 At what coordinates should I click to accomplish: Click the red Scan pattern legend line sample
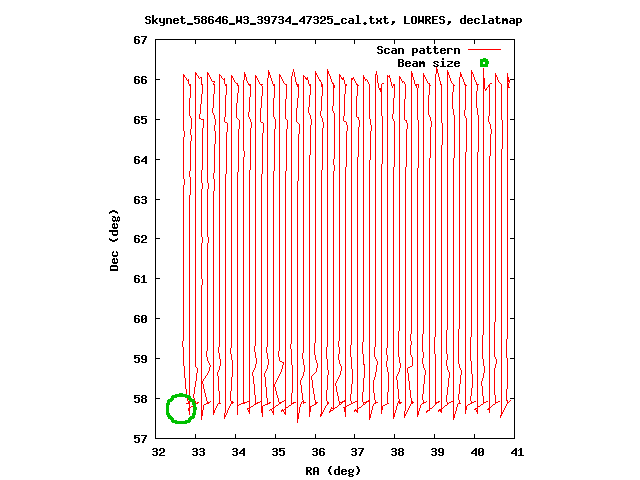484,50
